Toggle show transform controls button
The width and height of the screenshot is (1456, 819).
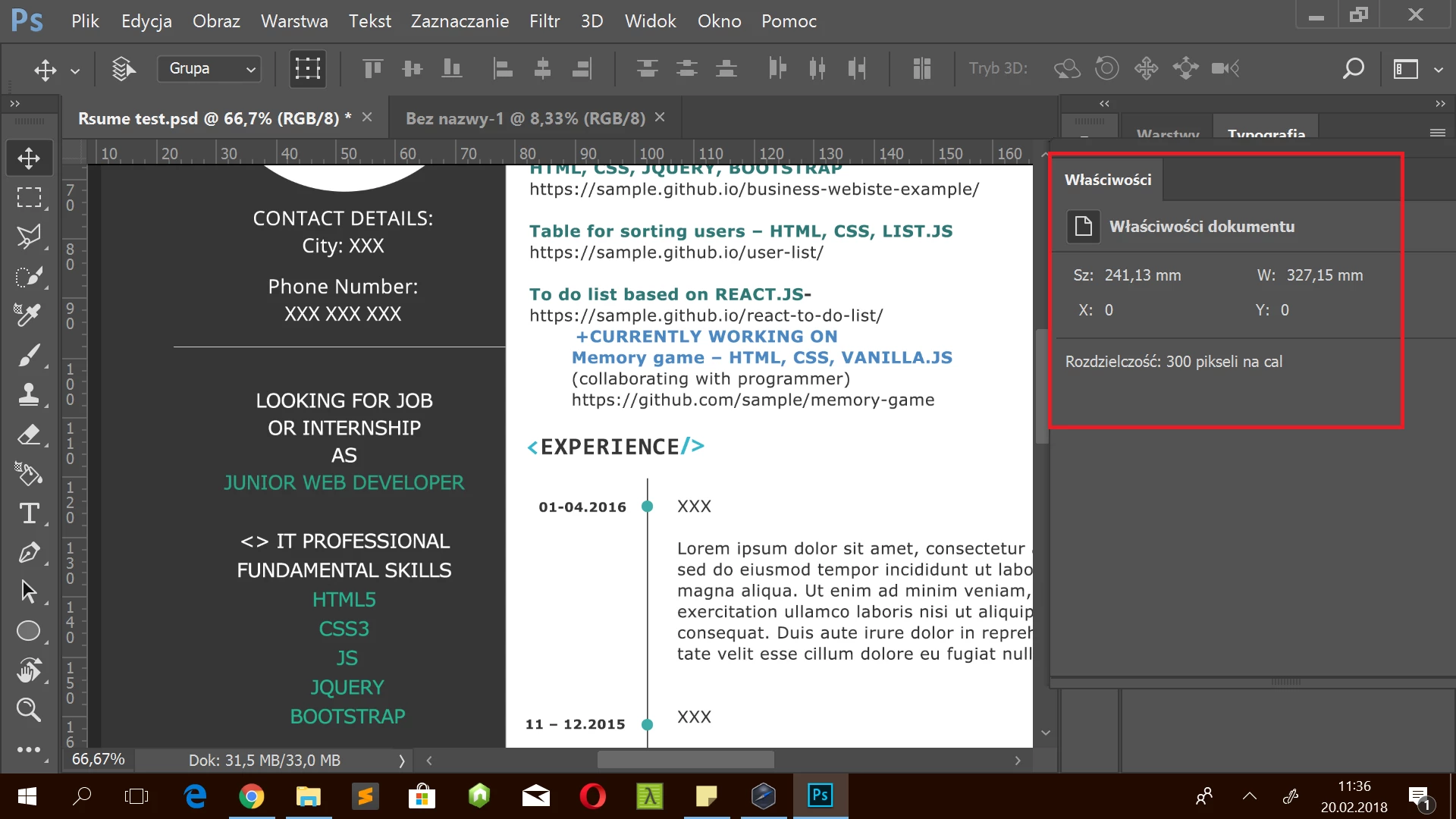(x=307, y=69)
